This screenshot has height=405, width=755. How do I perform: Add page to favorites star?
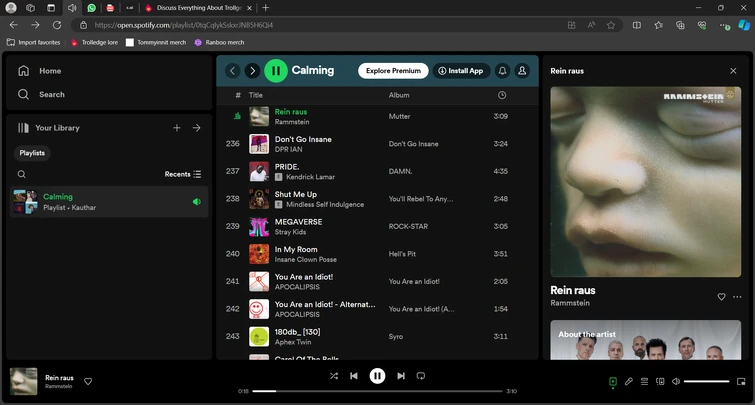pos(611,25)
